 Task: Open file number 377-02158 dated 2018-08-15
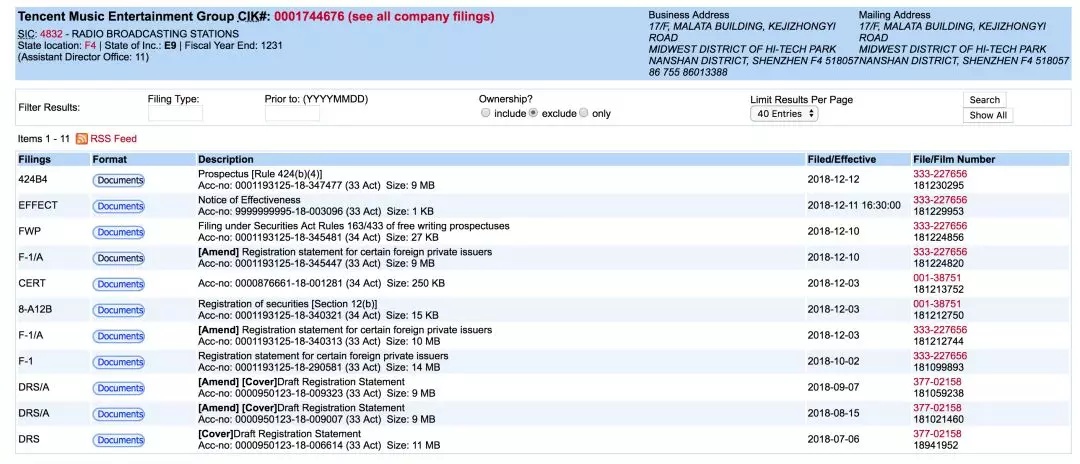(937, 408)
